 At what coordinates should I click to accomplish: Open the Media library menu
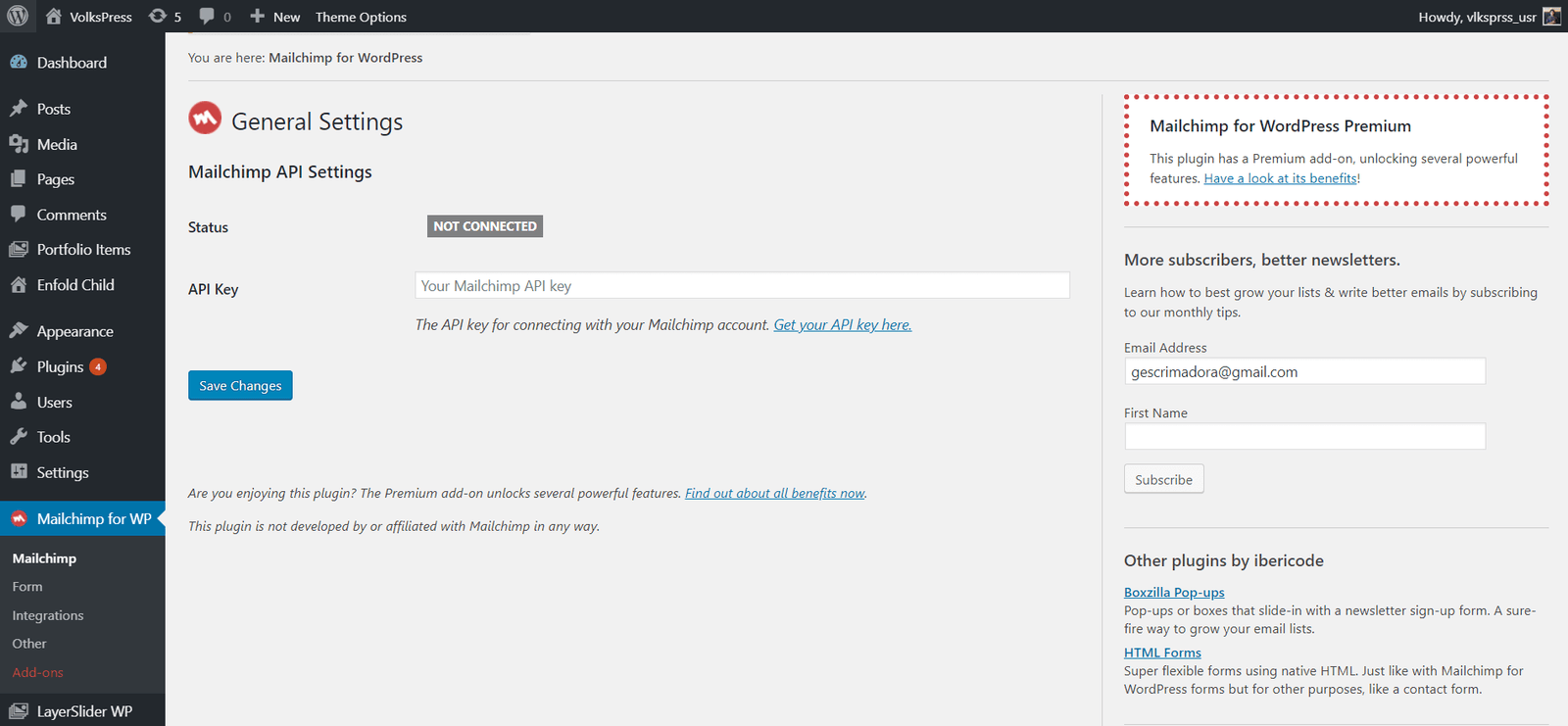57,144
